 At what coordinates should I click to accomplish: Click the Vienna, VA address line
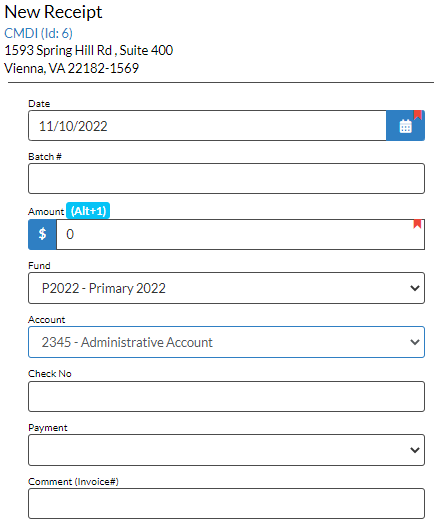(71, 68)
